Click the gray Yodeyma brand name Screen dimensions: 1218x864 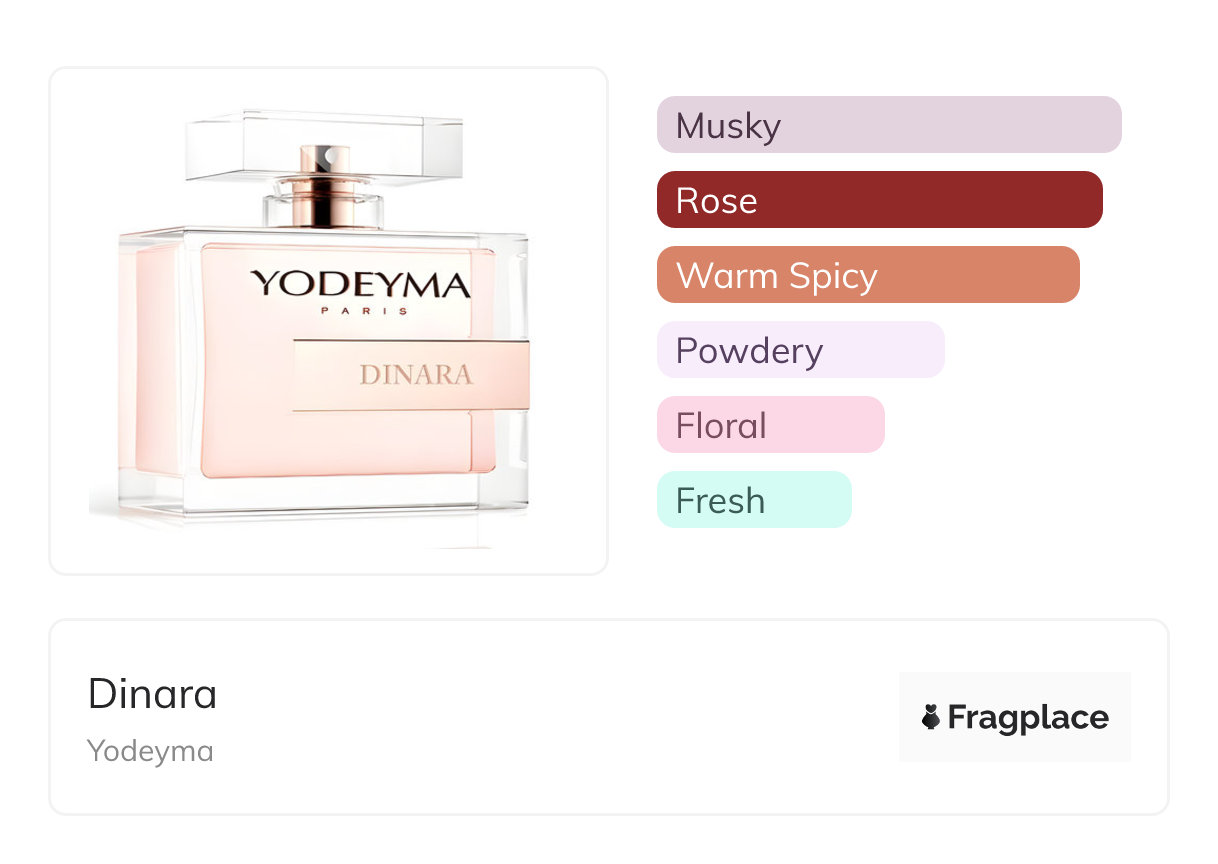(x=150, y=751)
